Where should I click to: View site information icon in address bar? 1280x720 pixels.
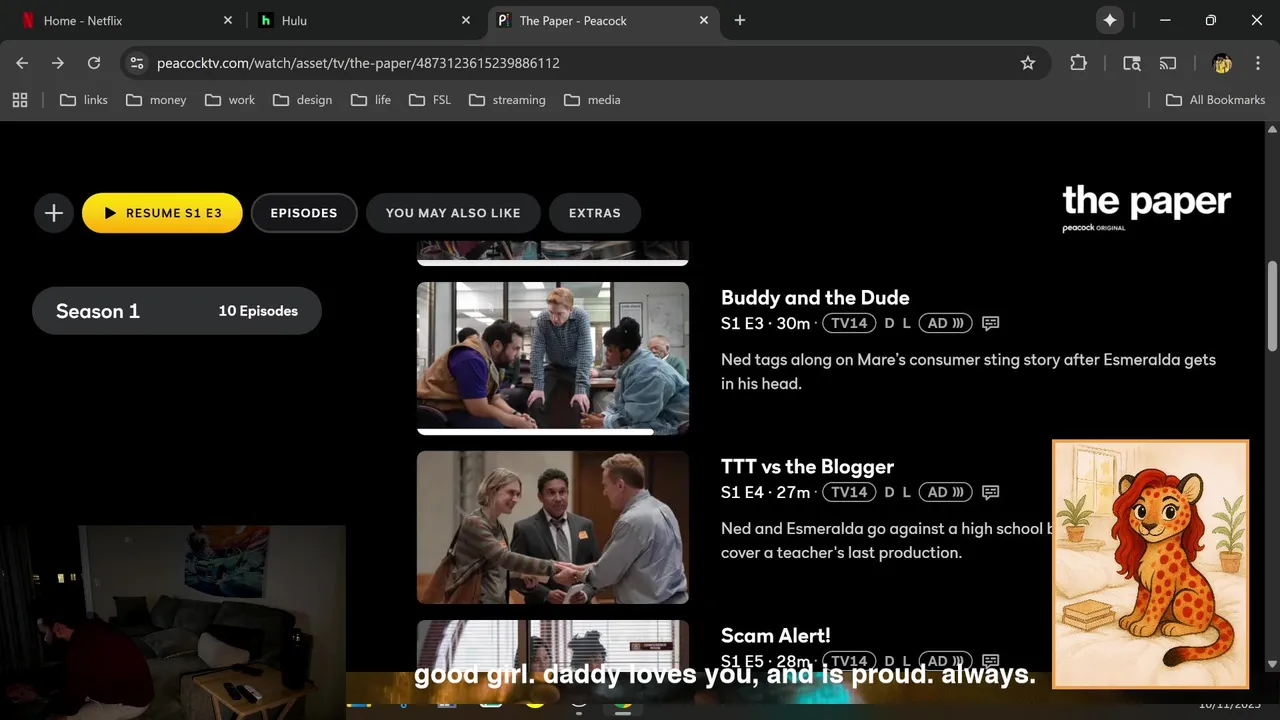[137, 63]
